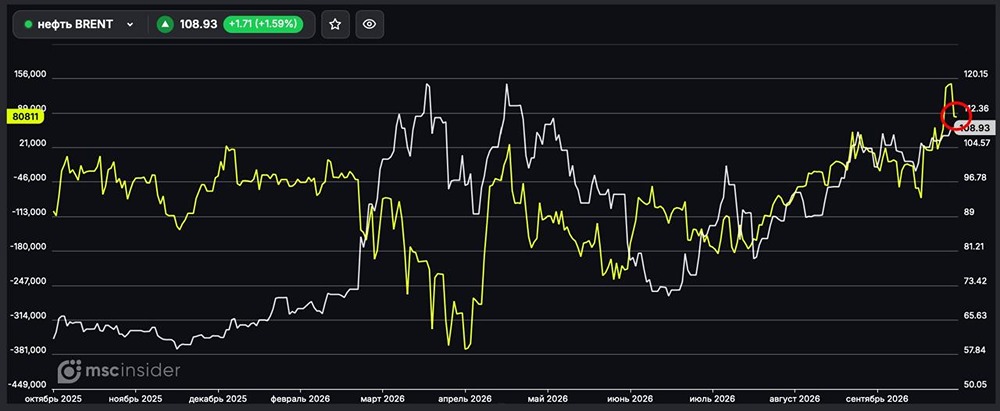Click the green up-arrow price icon

[x=166, y=24]
